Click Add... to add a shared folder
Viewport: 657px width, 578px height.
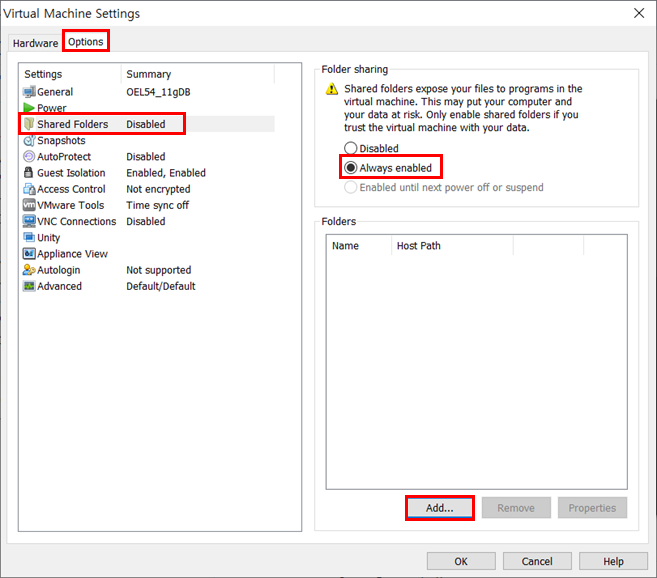(x=440, y=508)
